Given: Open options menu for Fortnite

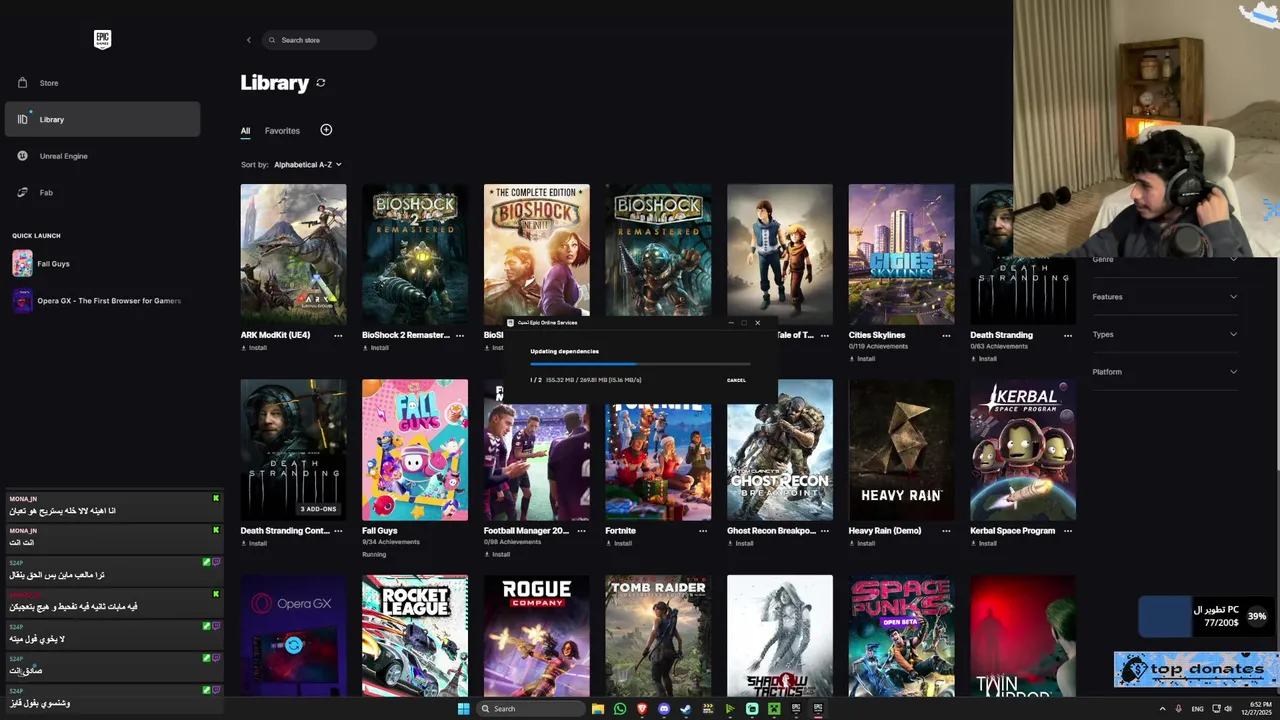Looking at the screenshot, I should point(703,531).
